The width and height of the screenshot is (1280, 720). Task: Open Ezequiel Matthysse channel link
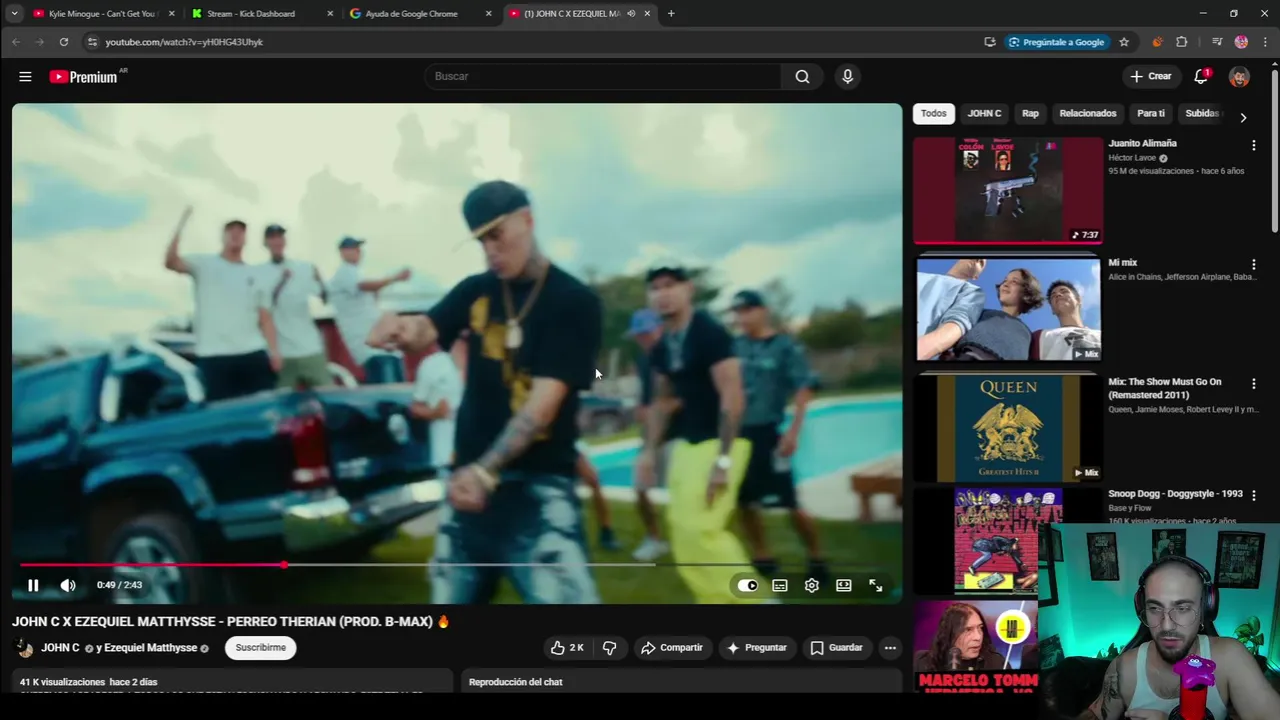[150, 648]
